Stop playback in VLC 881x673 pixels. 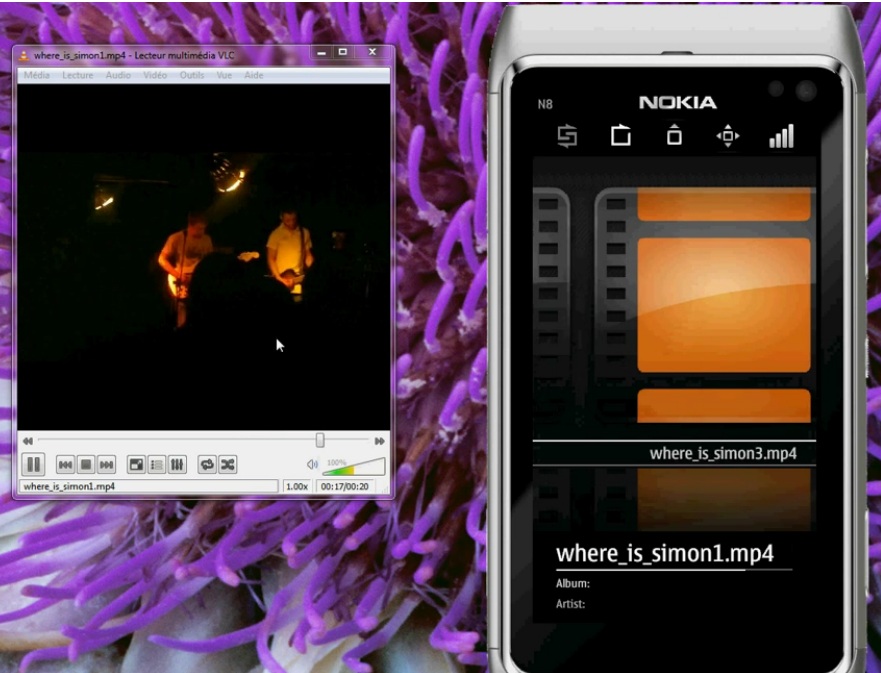[84, 463]
